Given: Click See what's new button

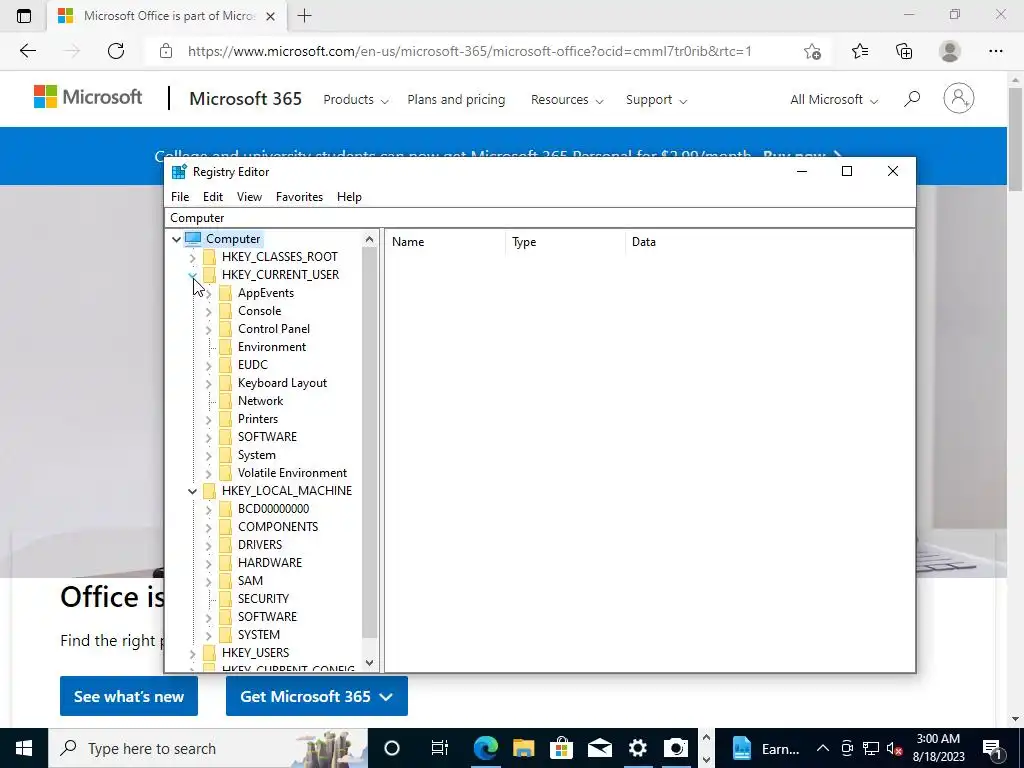Looking at the screenshot, I should pos(129,696).
